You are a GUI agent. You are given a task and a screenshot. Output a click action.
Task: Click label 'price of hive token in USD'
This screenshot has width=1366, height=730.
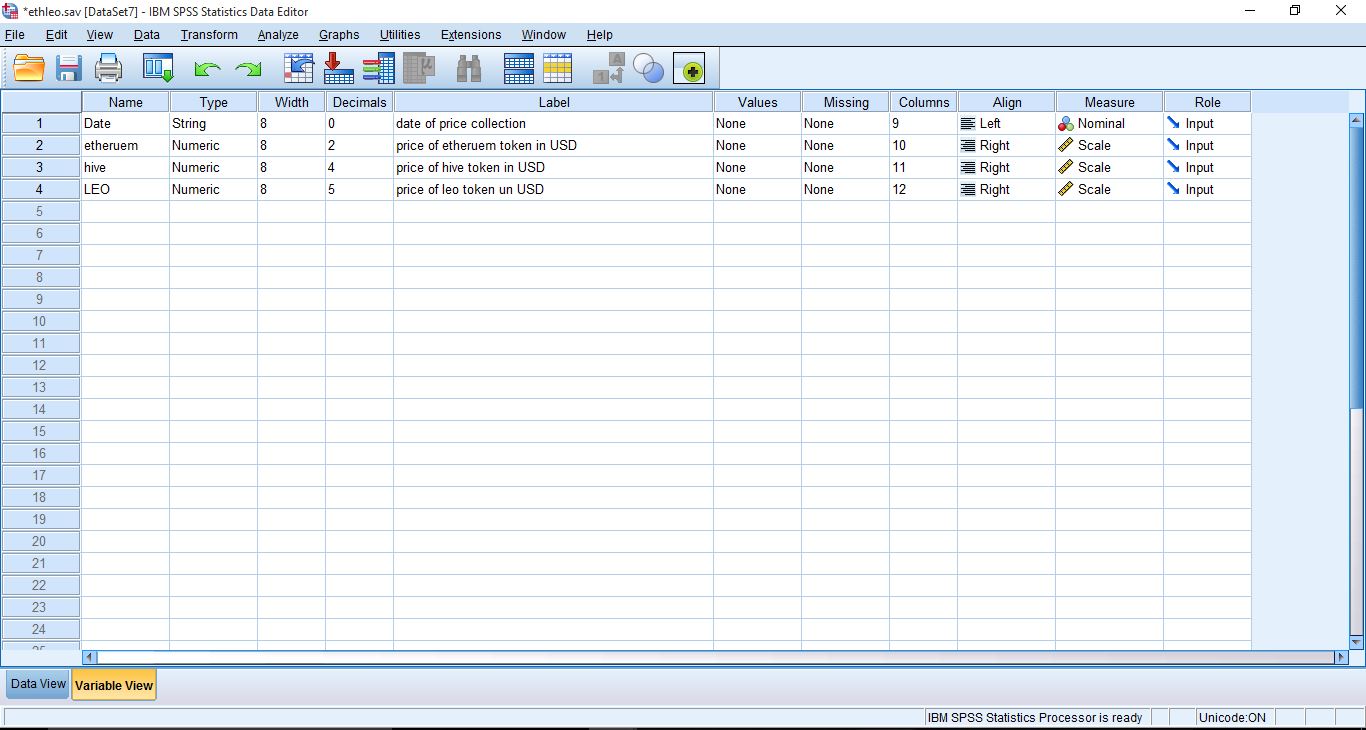pos(470,168)
